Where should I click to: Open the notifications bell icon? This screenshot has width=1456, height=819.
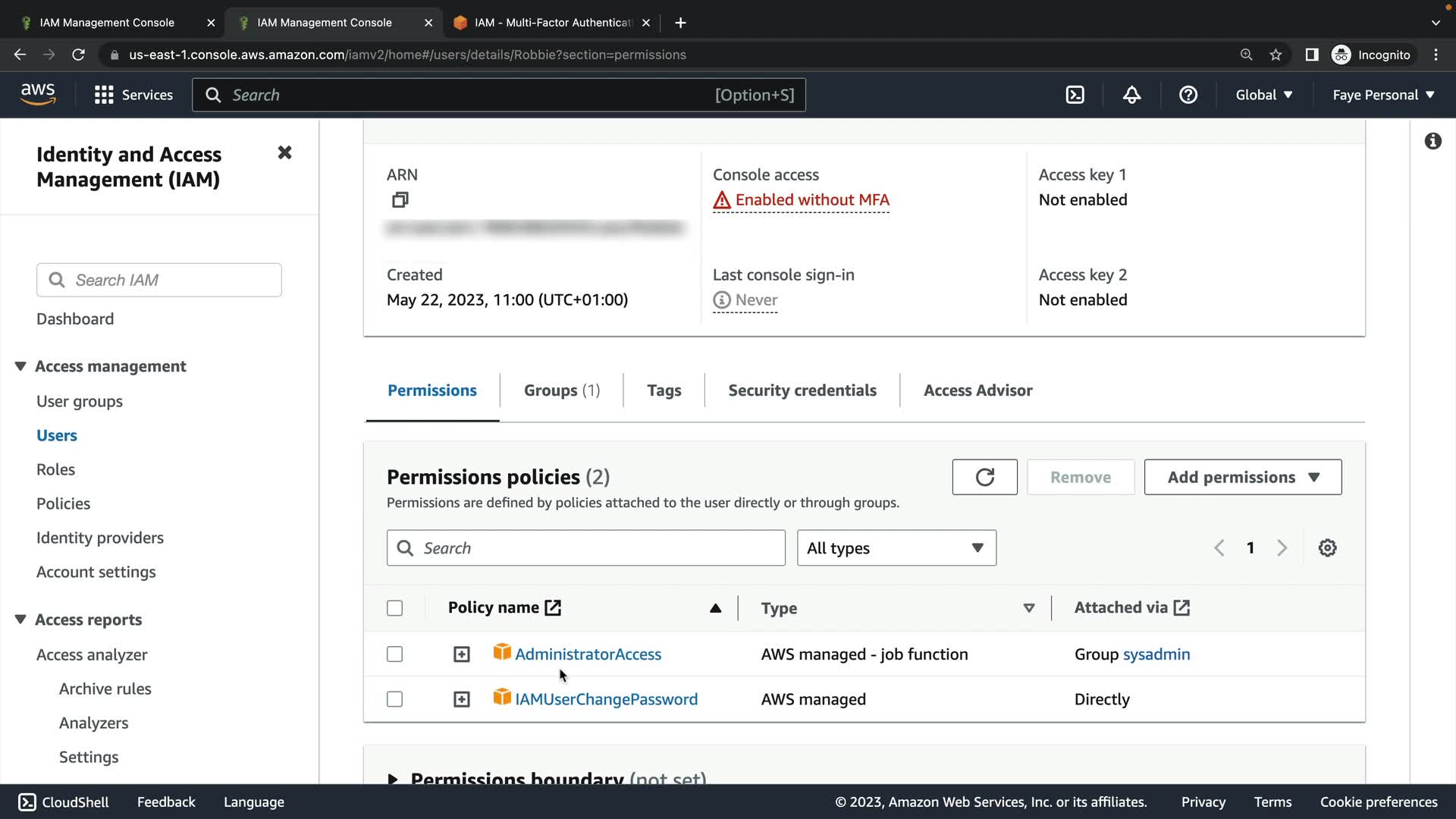(x=1131, y=95)
